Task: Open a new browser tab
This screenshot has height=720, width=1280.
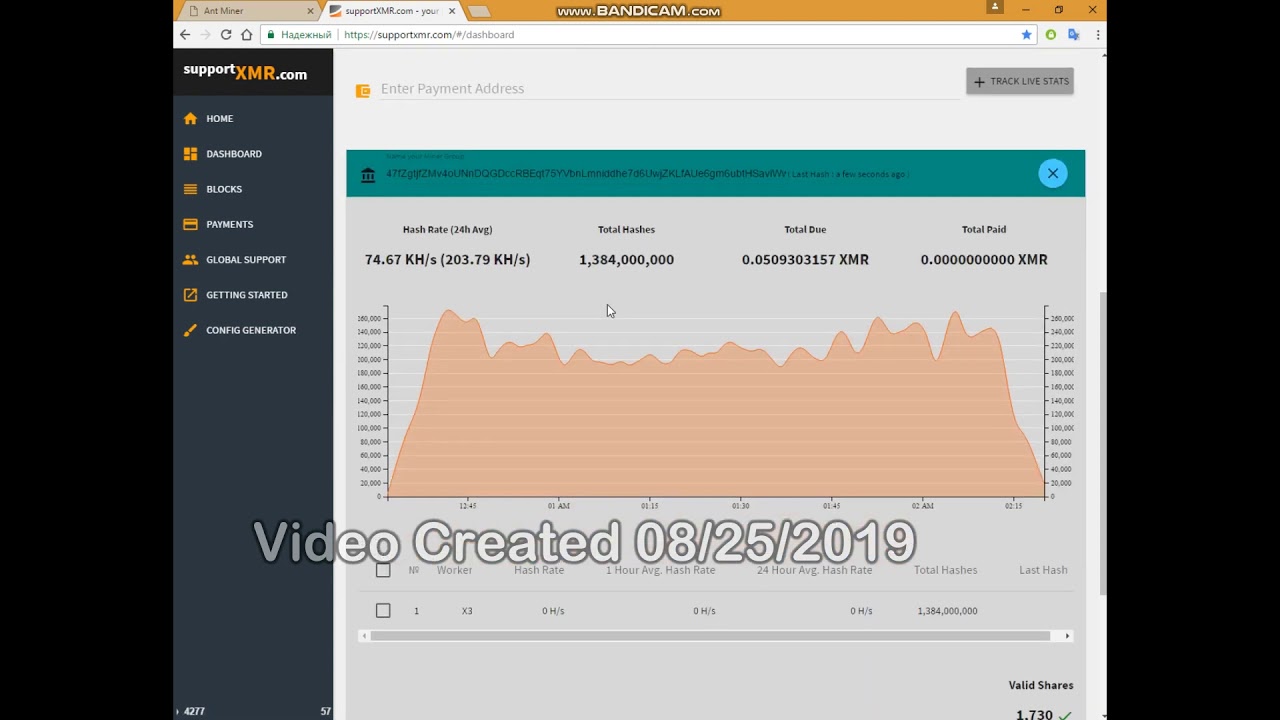Action: click(x=479, y=11)
